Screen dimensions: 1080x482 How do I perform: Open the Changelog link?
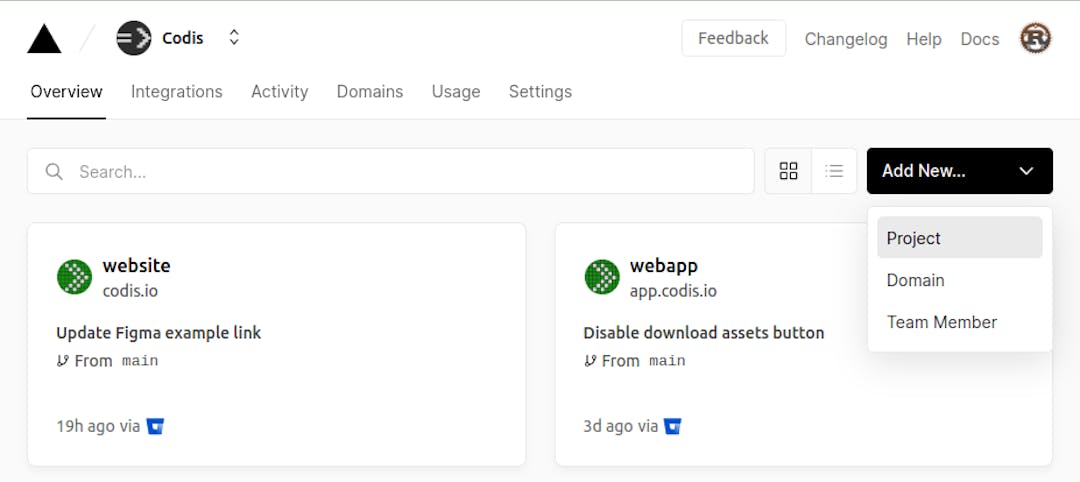(846, 39)
